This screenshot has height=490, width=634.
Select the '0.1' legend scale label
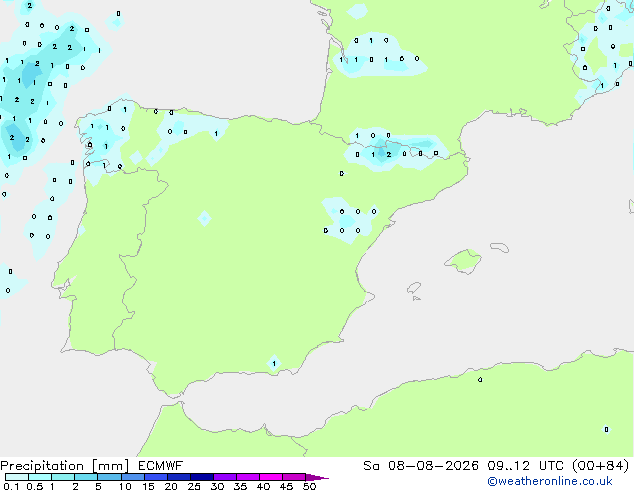(x=11, y=486)
